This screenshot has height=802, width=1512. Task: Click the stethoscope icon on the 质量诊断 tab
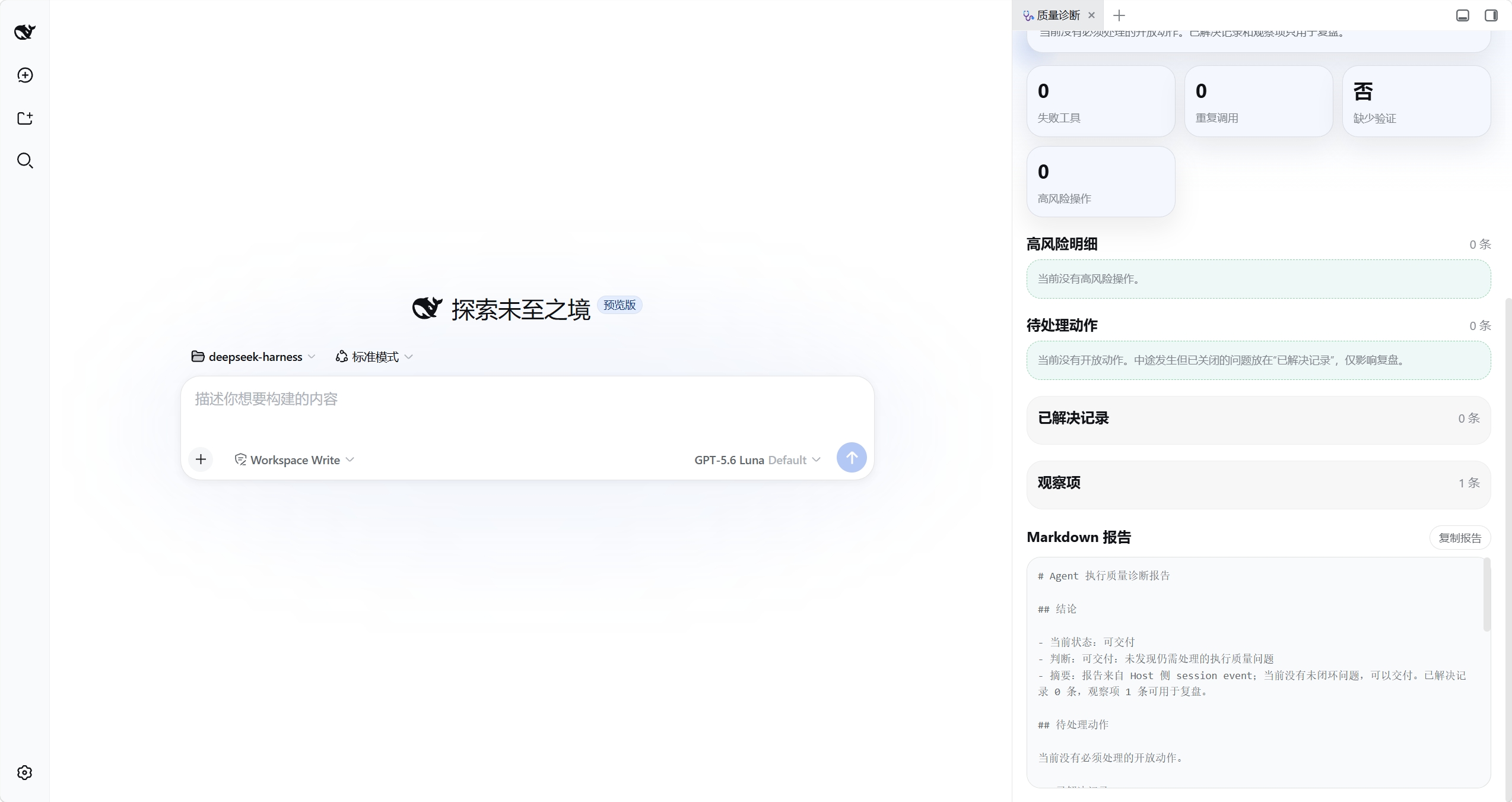click(x=1028, y=16)
